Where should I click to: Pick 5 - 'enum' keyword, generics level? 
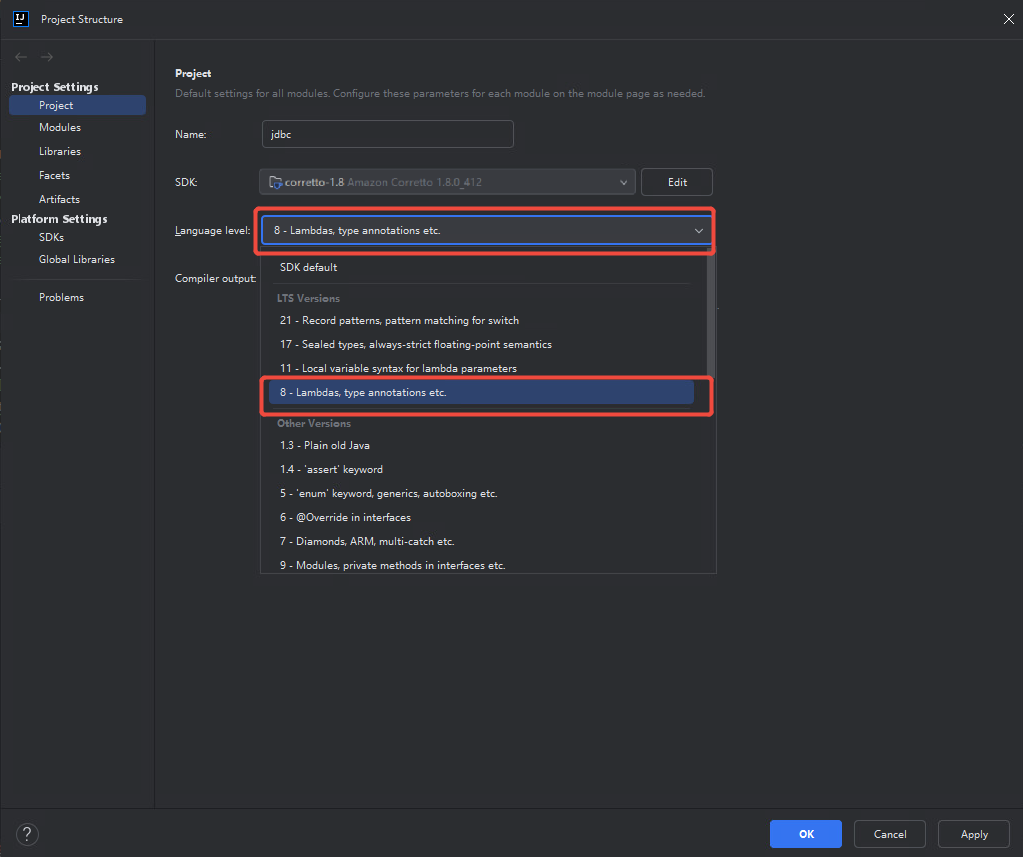(x=481, y=494)
